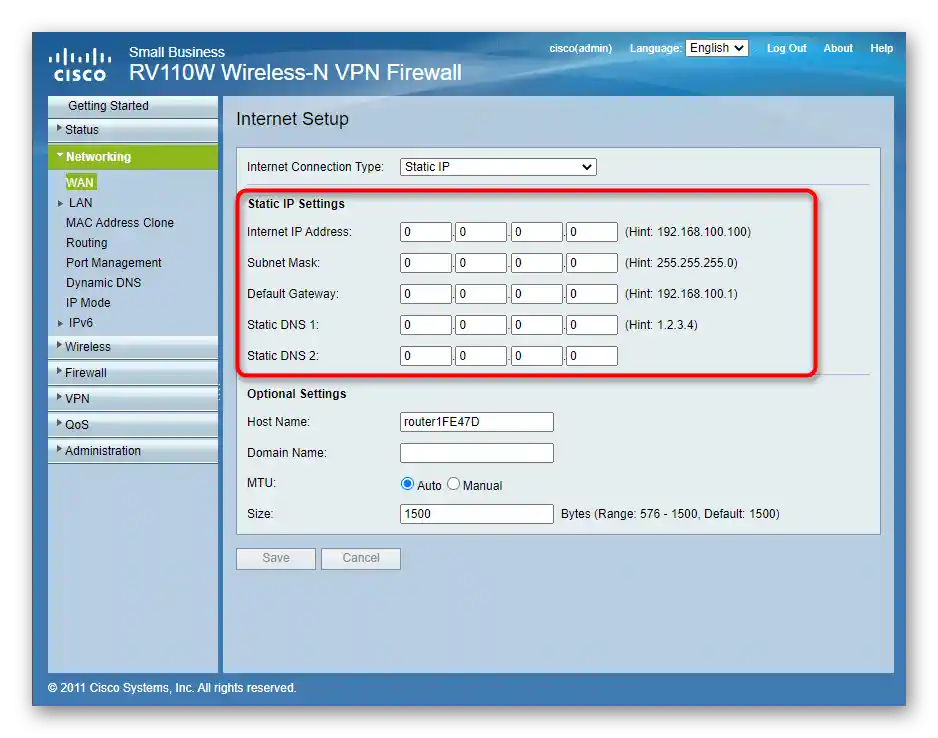Expand the VPN menu section
Image resolution: width=938 pixels, height=738 pixels.
tap(133, 399)
